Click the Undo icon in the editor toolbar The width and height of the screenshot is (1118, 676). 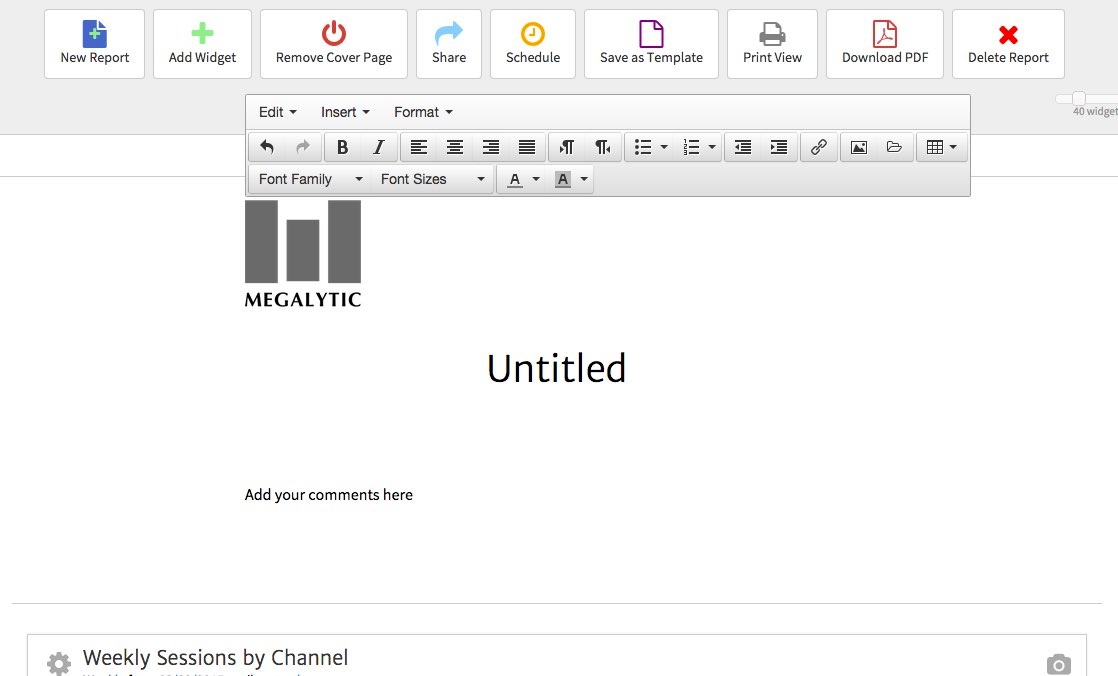click(267, 147)
